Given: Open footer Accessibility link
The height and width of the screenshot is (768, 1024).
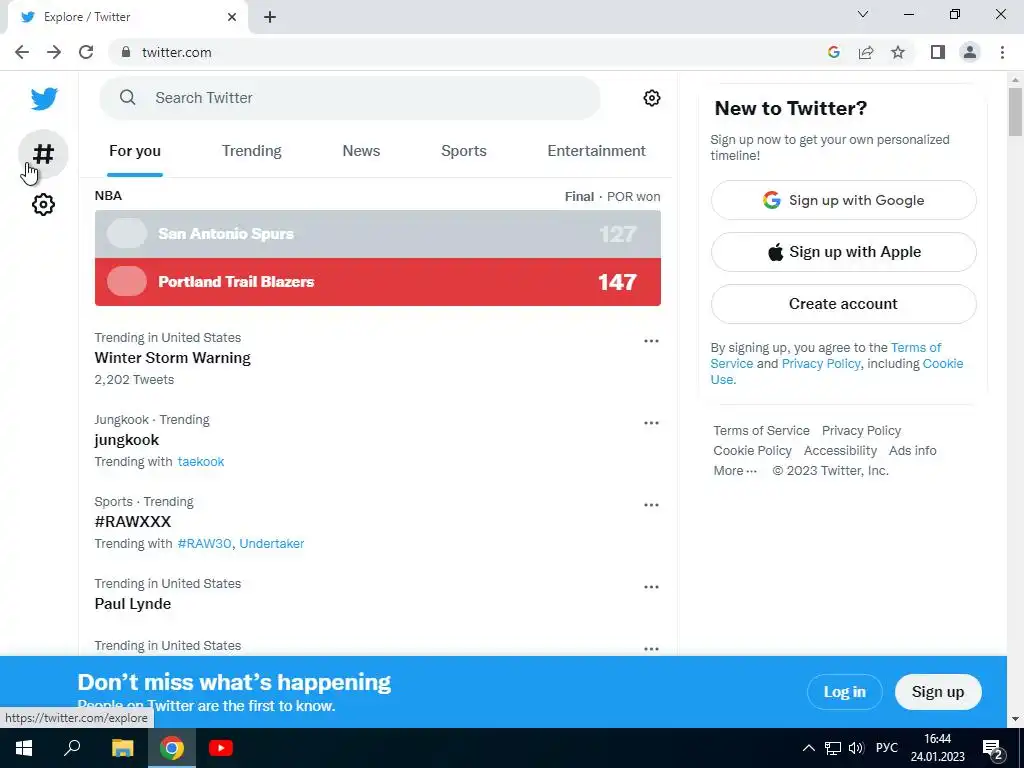Looking at the screenshot, I should click(840, 451).
